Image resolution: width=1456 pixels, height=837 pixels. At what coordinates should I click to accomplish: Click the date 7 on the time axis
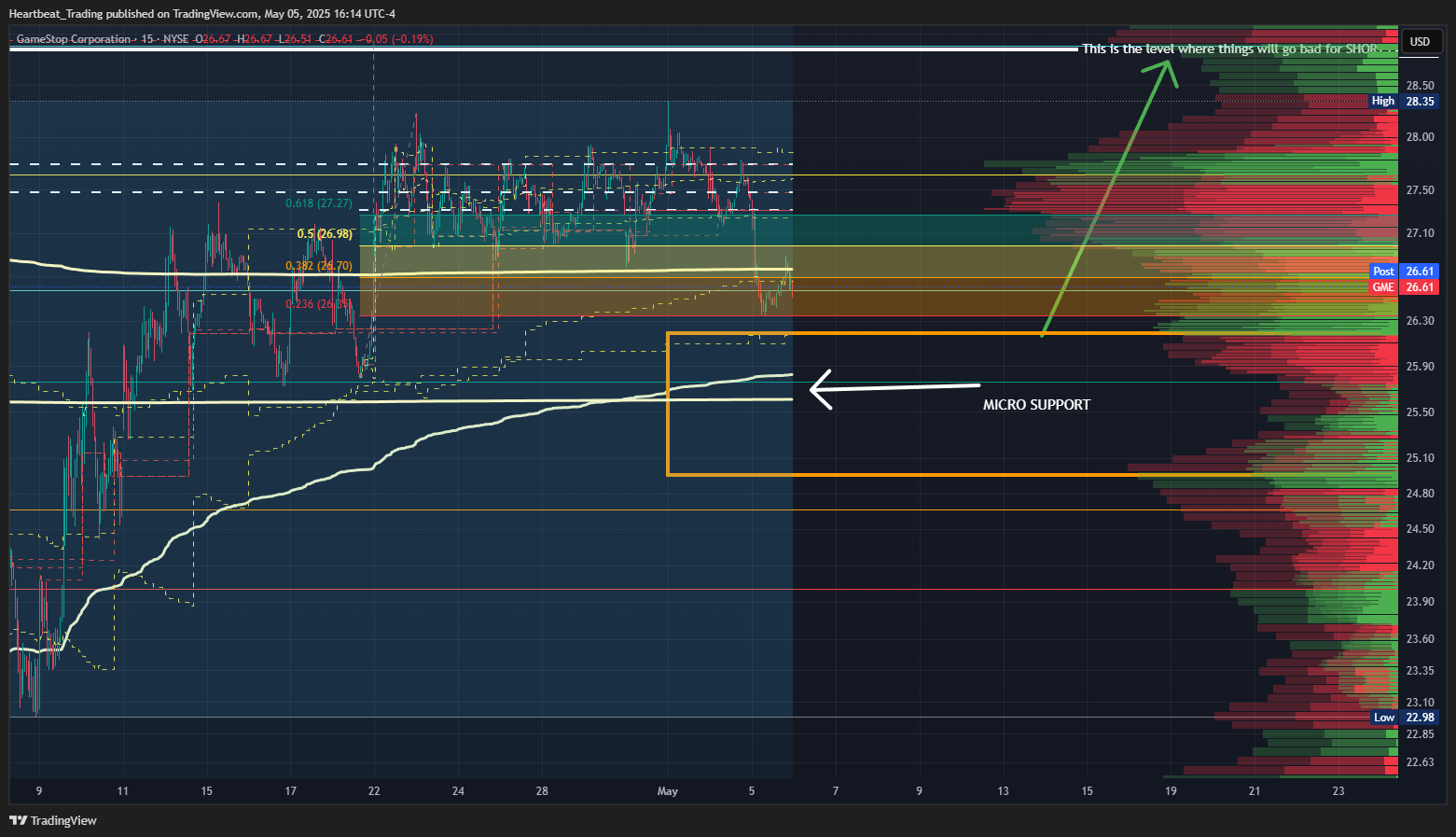836,791
